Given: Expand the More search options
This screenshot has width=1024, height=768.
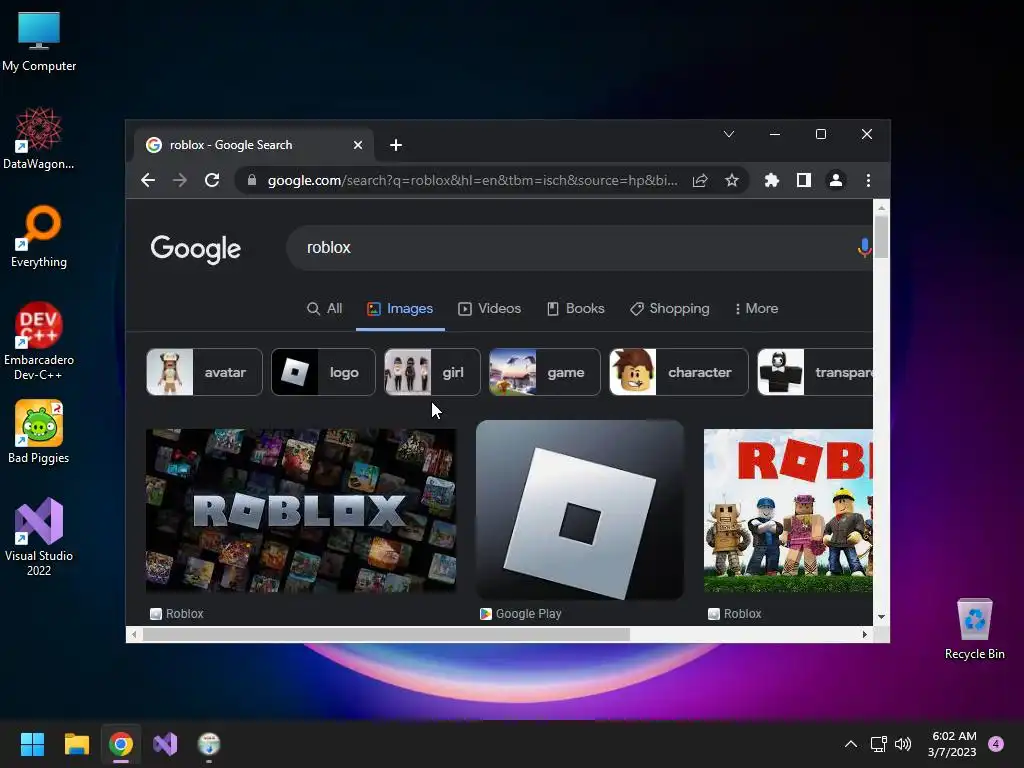Looking at the screenshot, I should pos(756,308).
